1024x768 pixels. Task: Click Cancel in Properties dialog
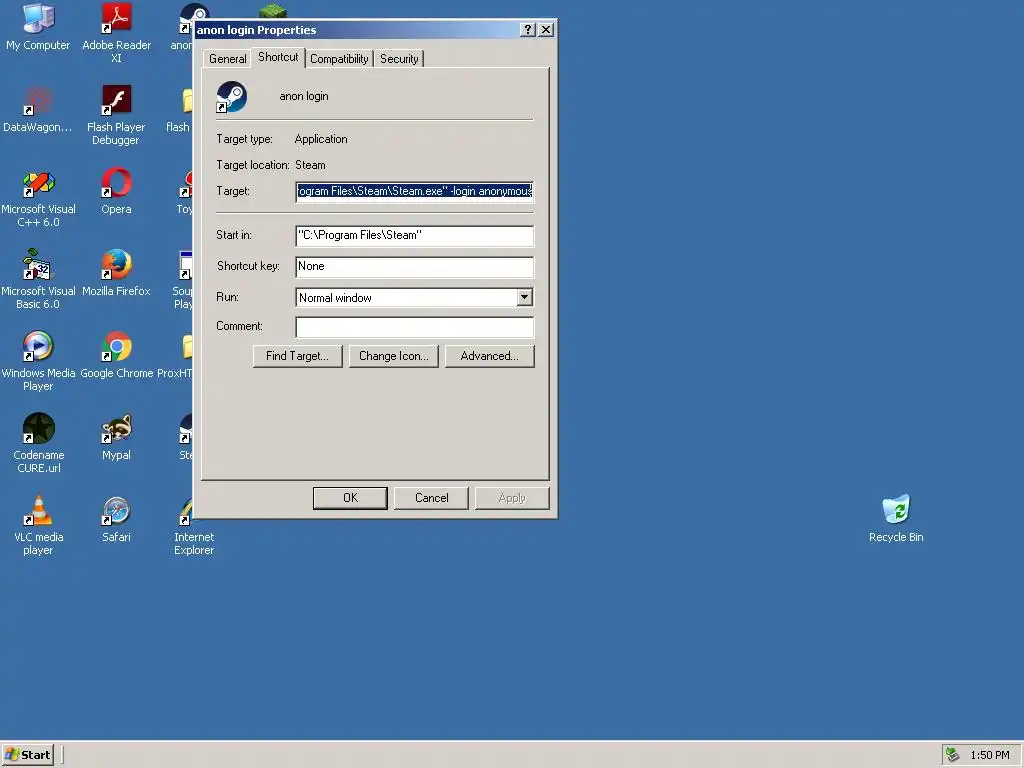432,498
